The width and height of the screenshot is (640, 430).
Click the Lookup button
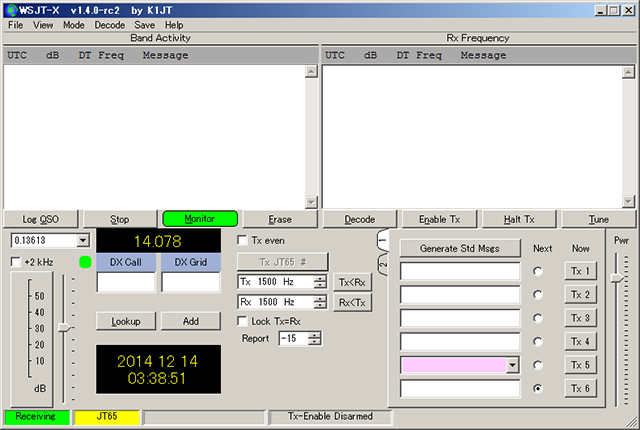point(126,321)
